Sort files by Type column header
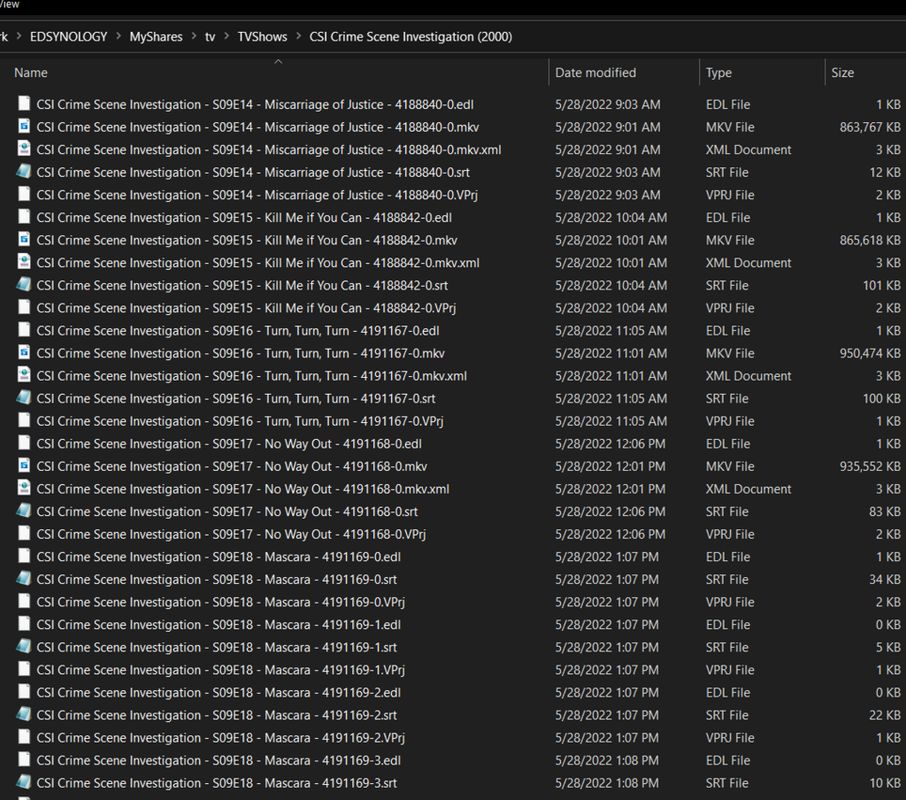Screen dimensions: 906x800 [719, 73]
